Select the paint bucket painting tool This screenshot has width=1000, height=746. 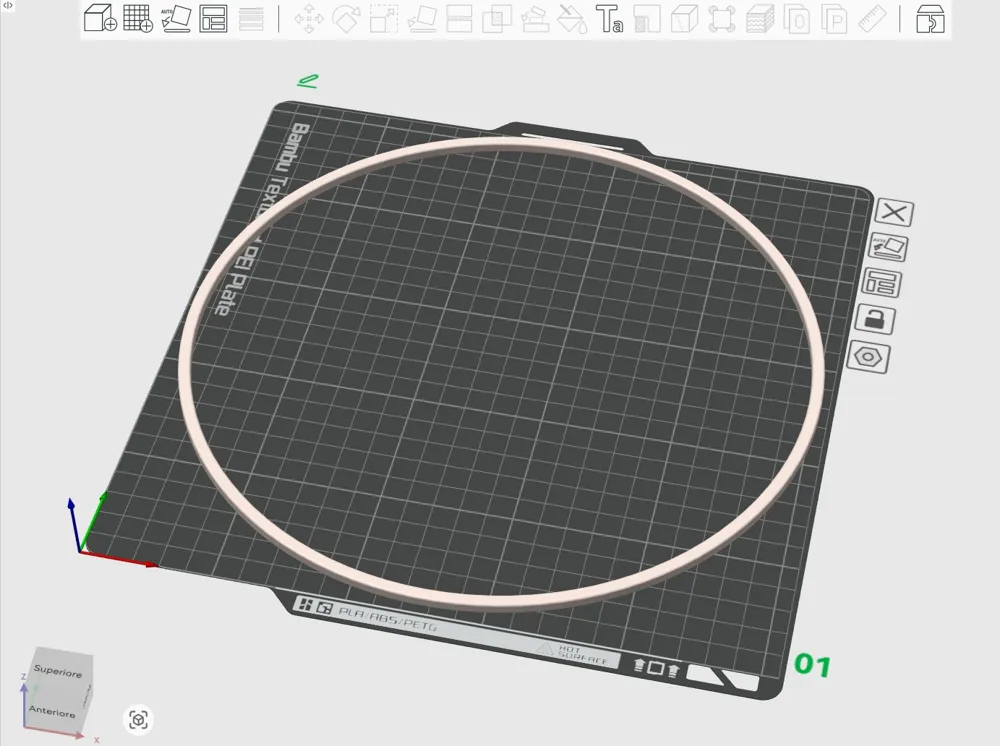pyautogui.click(x=572, y=19)
